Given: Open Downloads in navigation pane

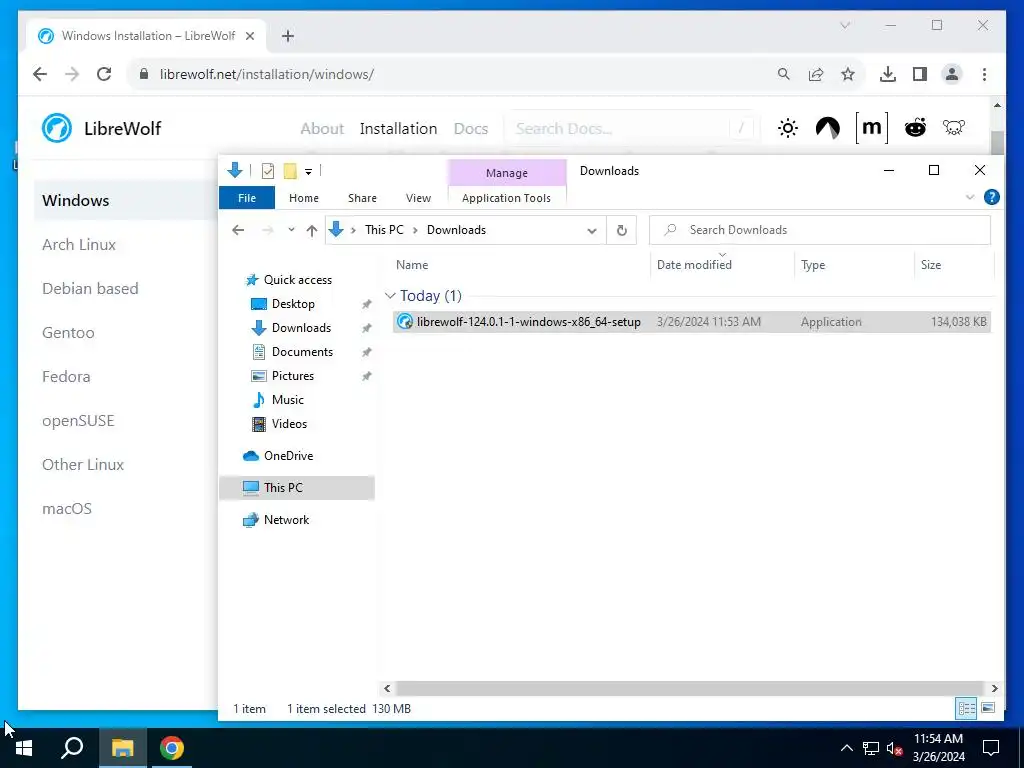Looking at the screenshot, I should (301, 328).
